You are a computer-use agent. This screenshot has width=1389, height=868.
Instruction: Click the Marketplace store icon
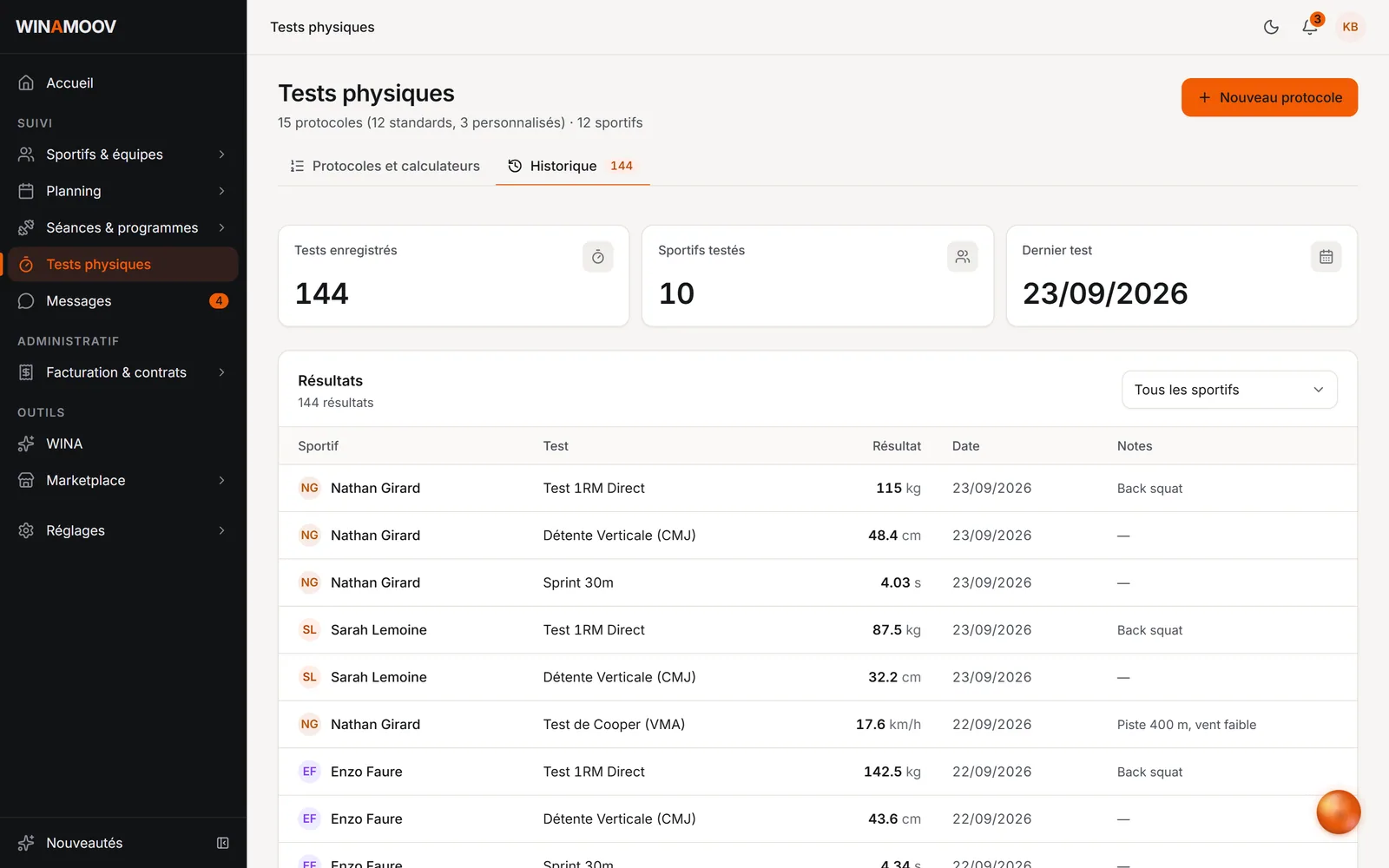26,480
